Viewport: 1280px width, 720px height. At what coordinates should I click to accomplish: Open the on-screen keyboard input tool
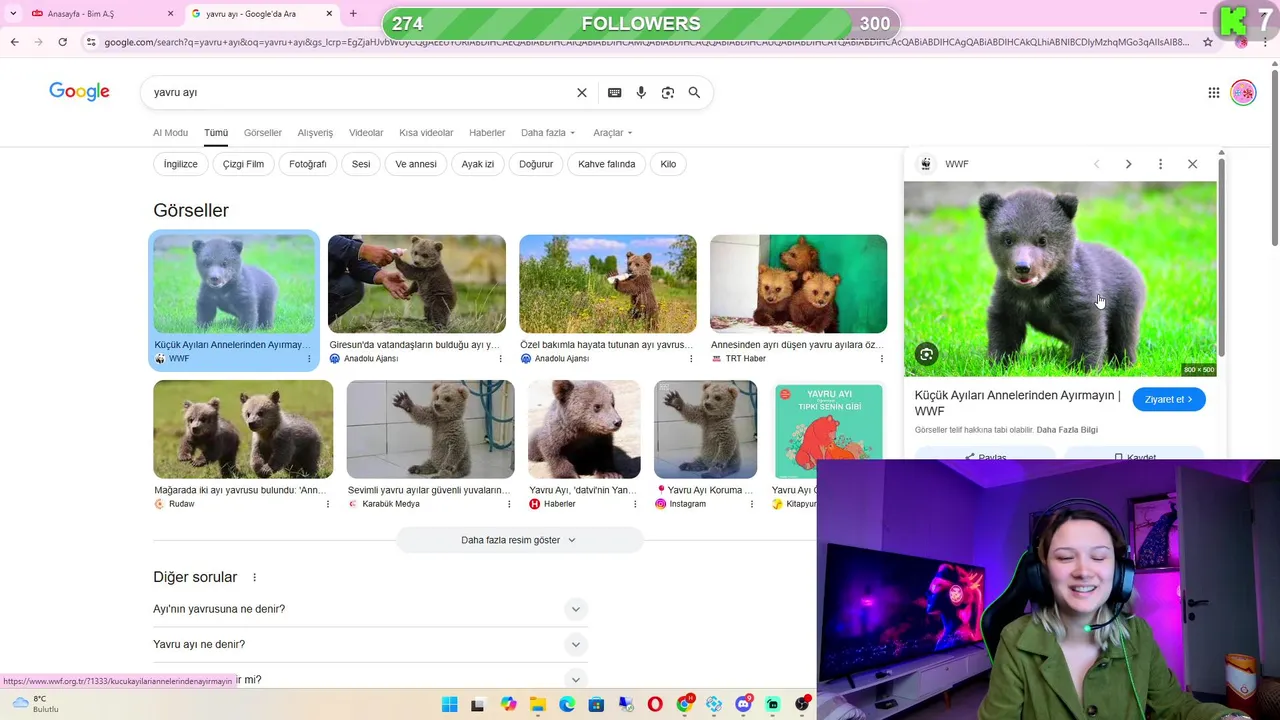tap(614, 92)
